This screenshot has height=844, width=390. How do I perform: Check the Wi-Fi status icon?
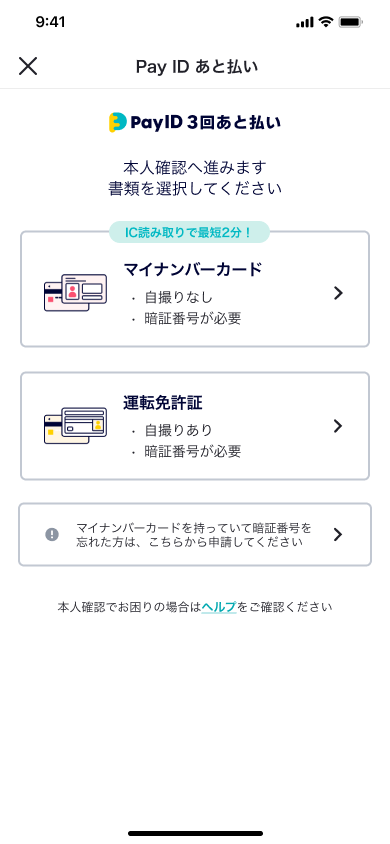[325, 22]
